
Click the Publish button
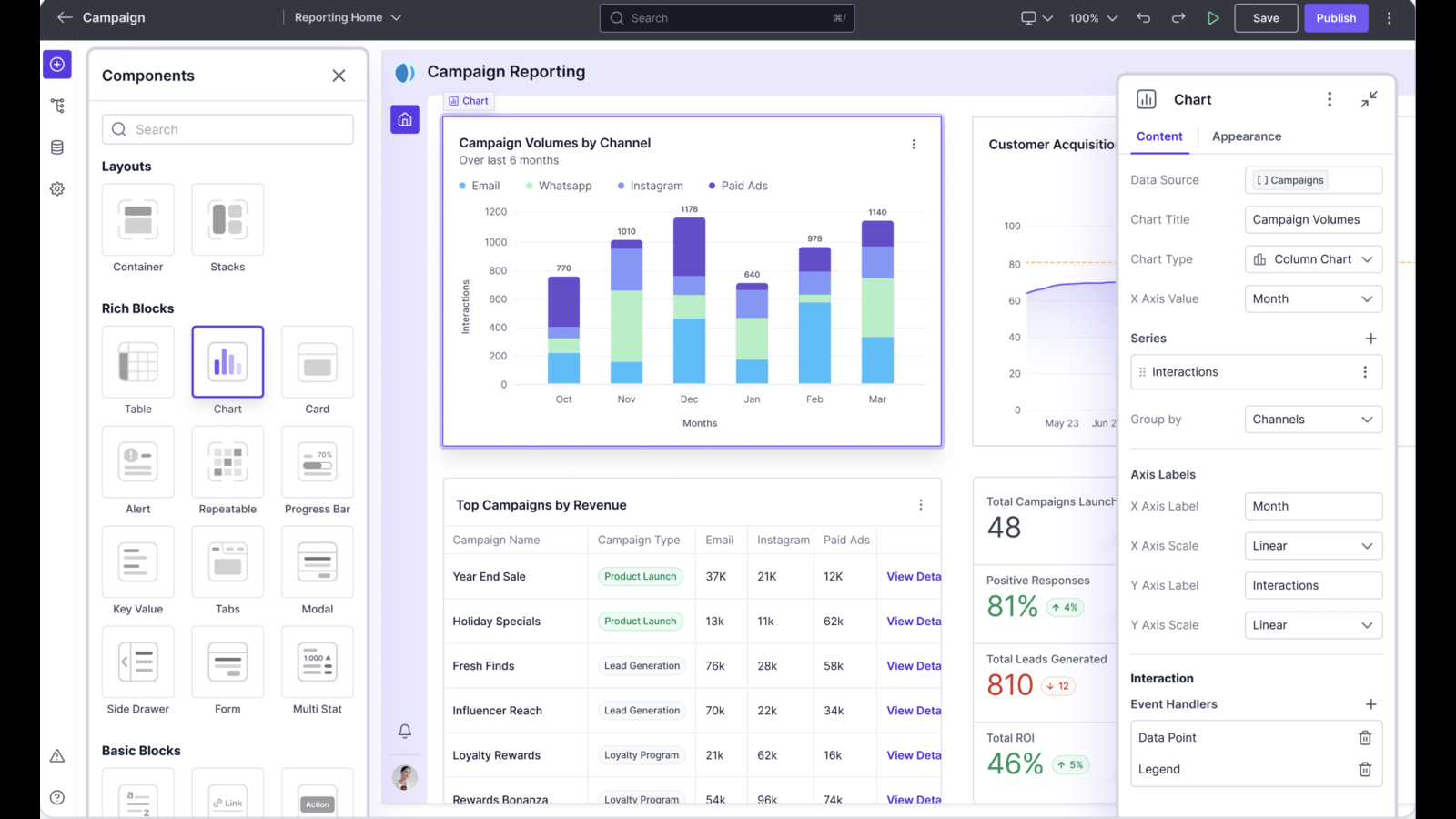coord(1335,18)
